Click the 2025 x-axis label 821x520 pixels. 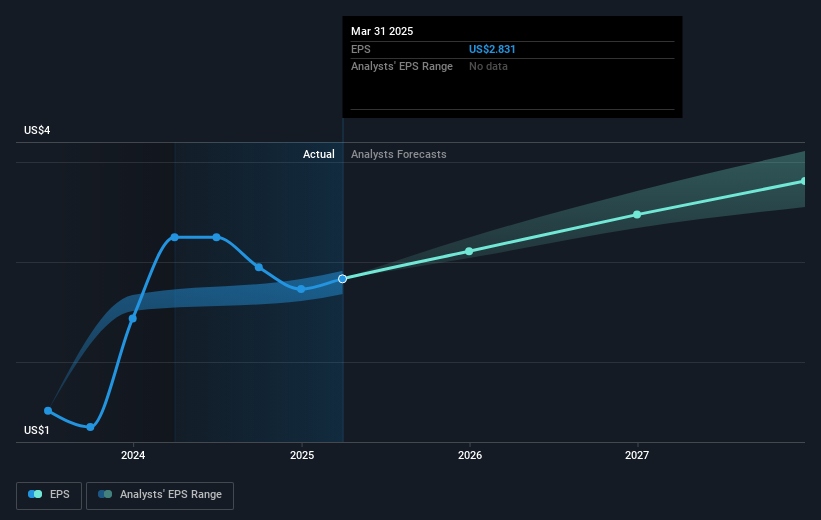point(302,456)
